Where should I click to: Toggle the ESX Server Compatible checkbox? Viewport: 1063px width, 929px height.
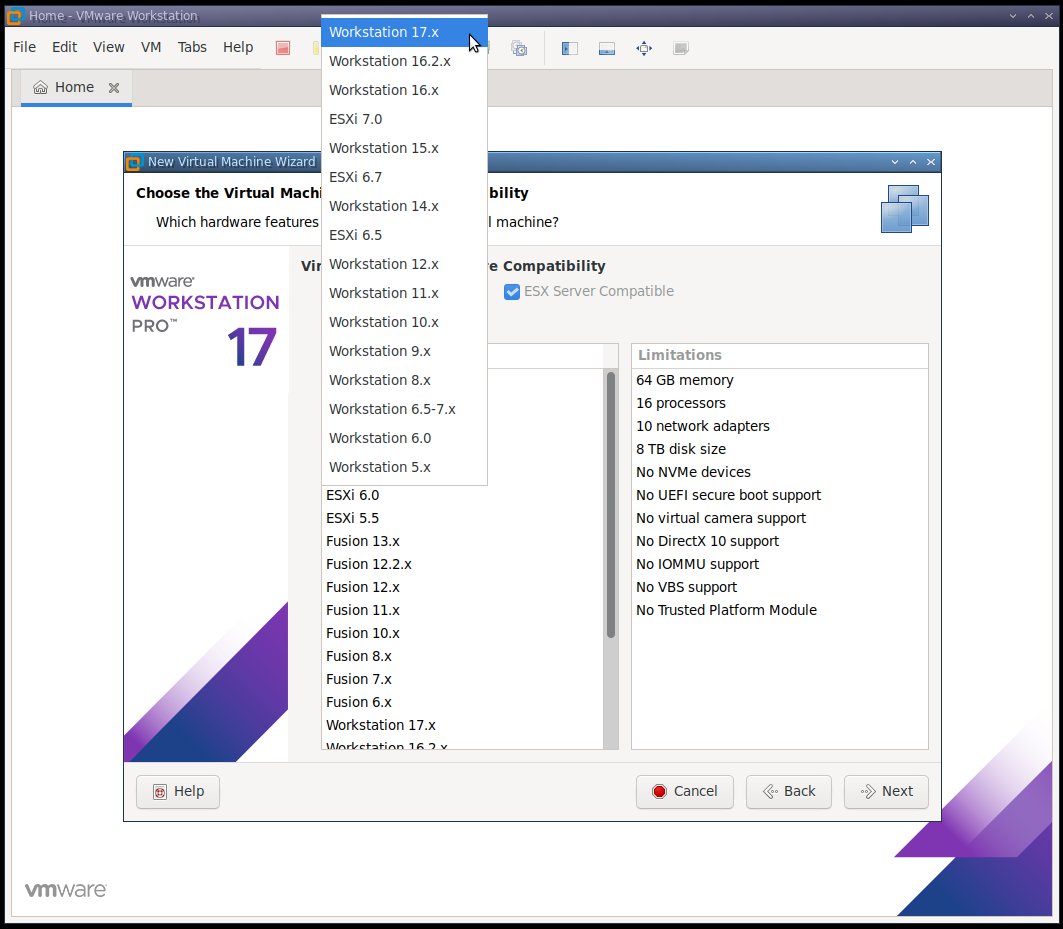click(x=512, y=292)
